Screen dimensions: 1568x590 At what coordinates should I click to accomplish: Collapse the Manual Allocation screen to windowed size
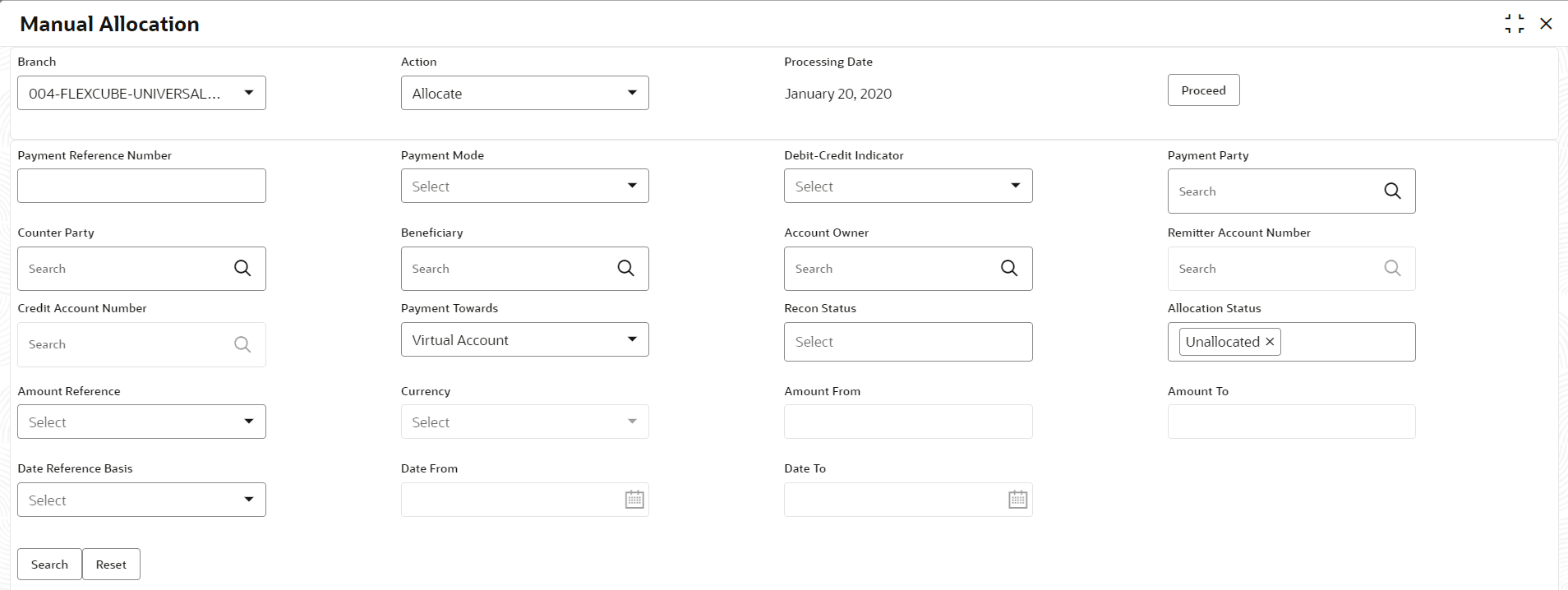pyautogui.click(x=1514, y=24)
